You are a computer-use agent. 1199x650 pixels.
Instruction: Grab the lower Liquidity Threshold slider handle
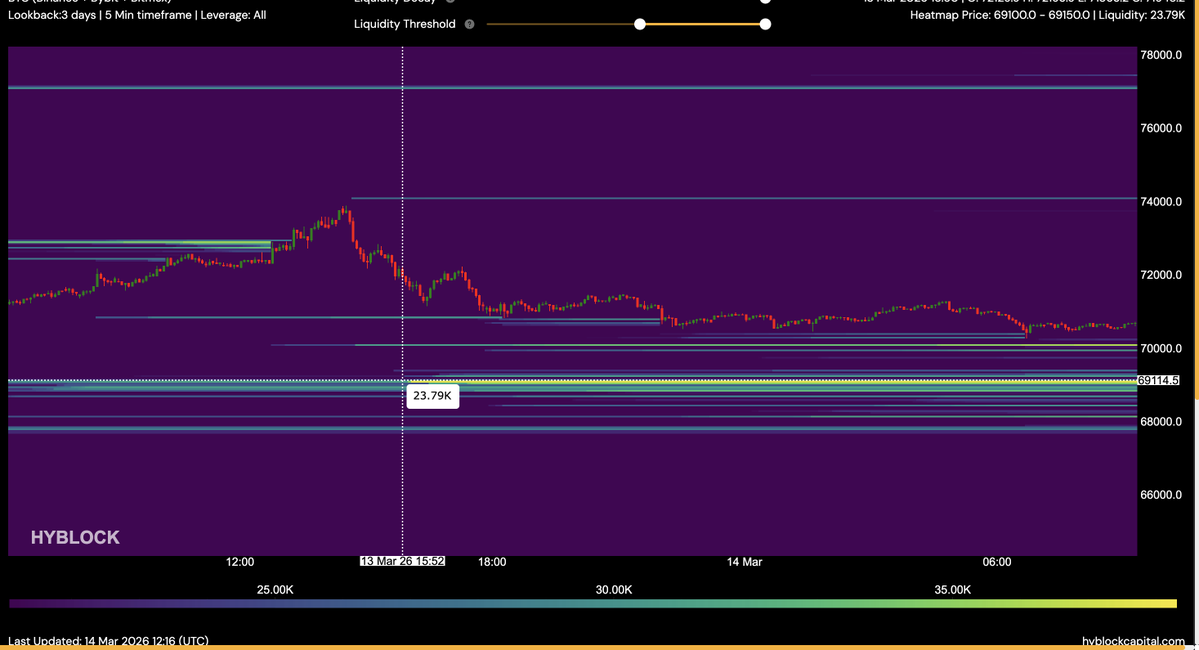pos(640,24)
